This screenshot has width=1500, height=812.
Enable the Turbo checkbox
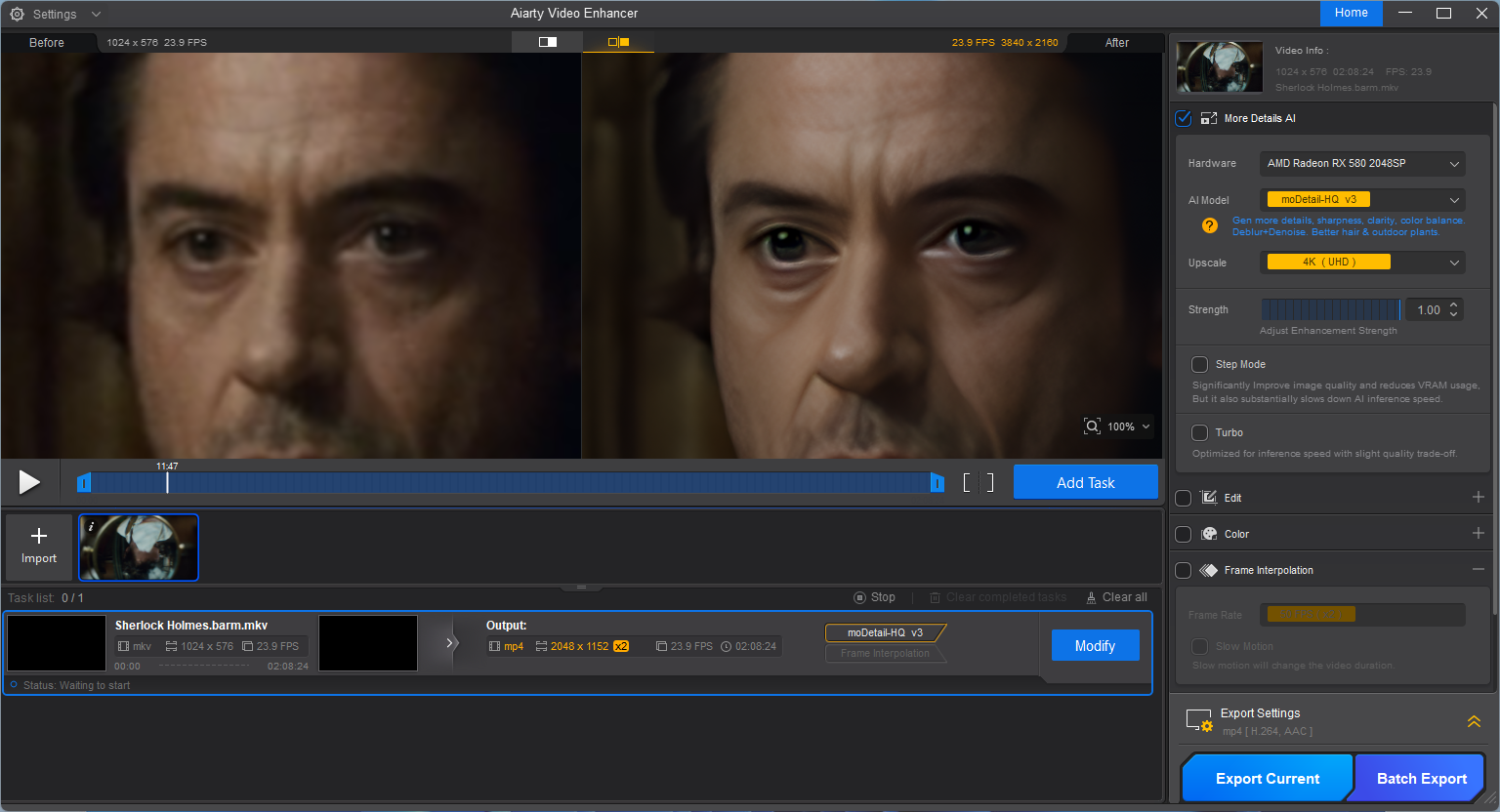[1200, 432]
